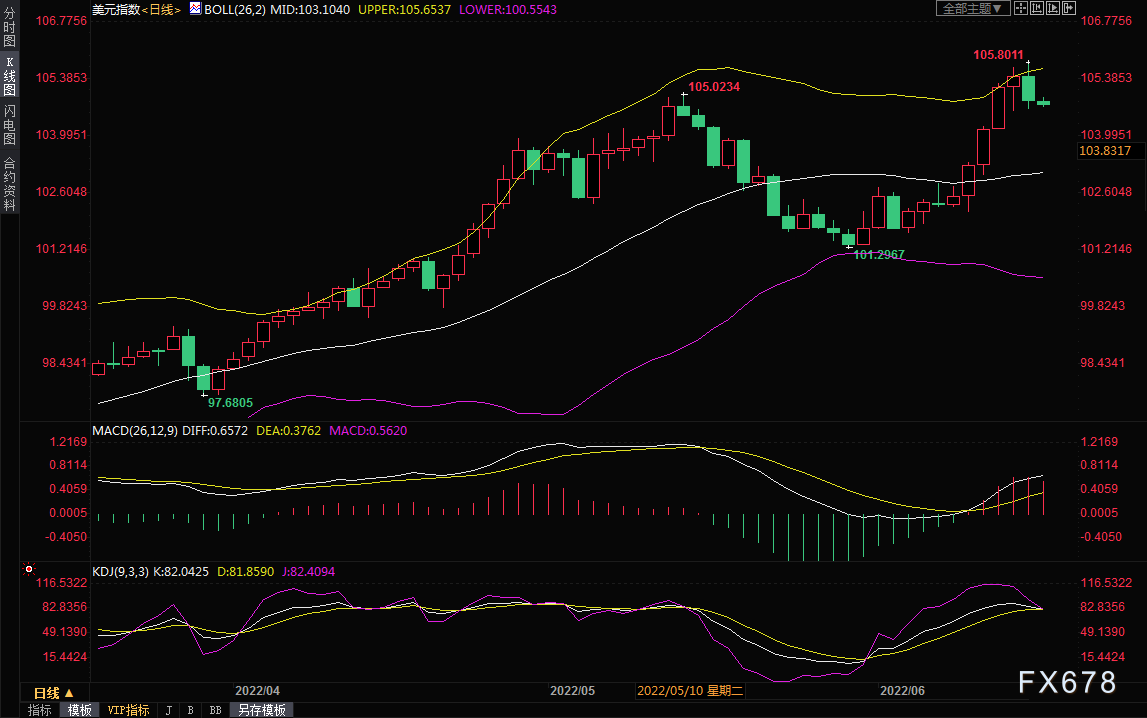Click the 97.6805 low price label
The width and height of the screenshot is (1147, 718).
(230, 403)
